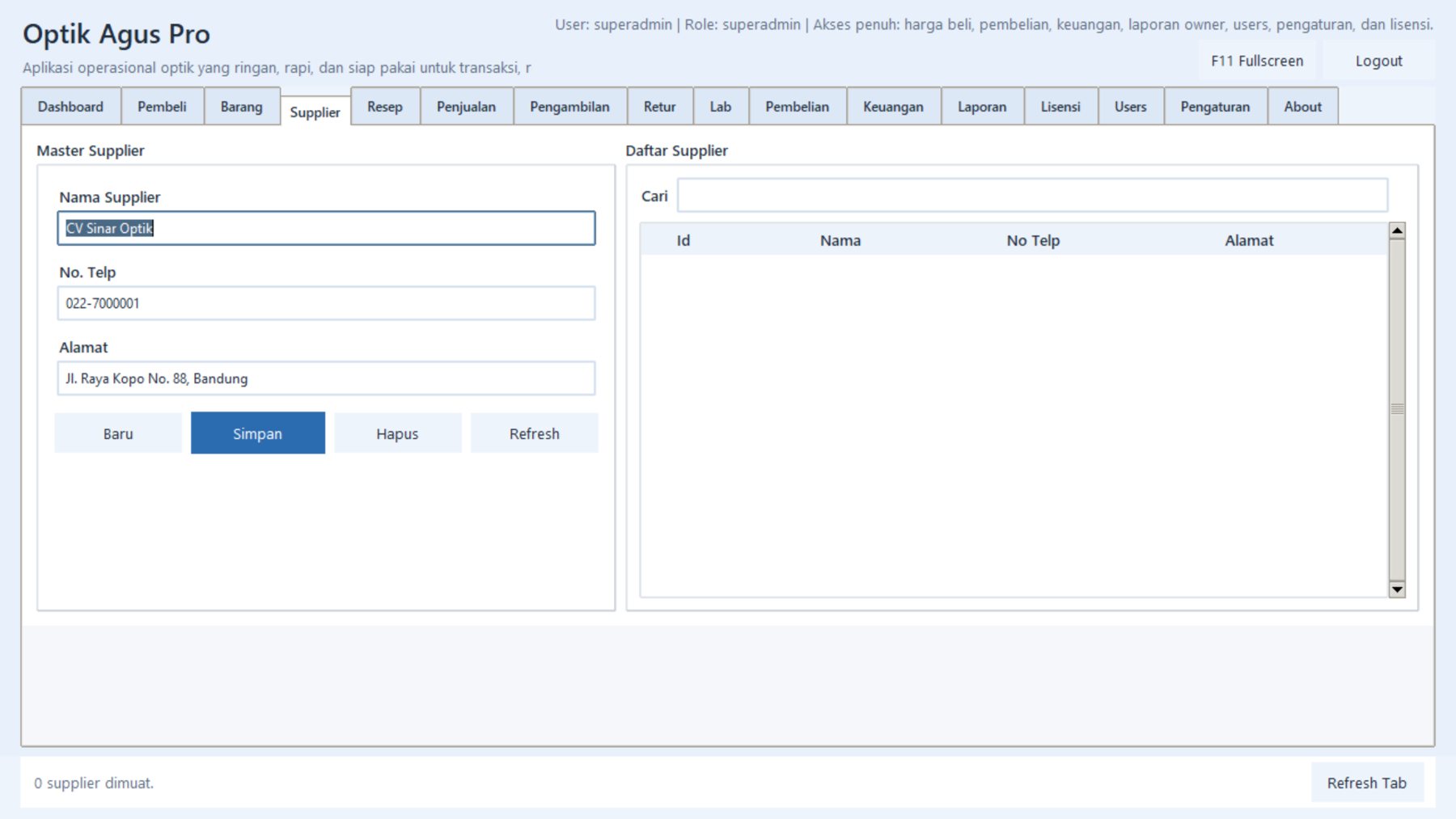
Task: Switch to the Barang tab
Action: click(241, 107)
